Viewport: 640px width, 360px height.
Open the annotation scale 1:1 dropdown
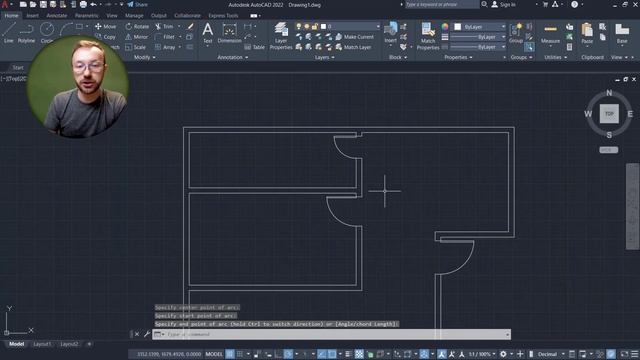point(482,354)
